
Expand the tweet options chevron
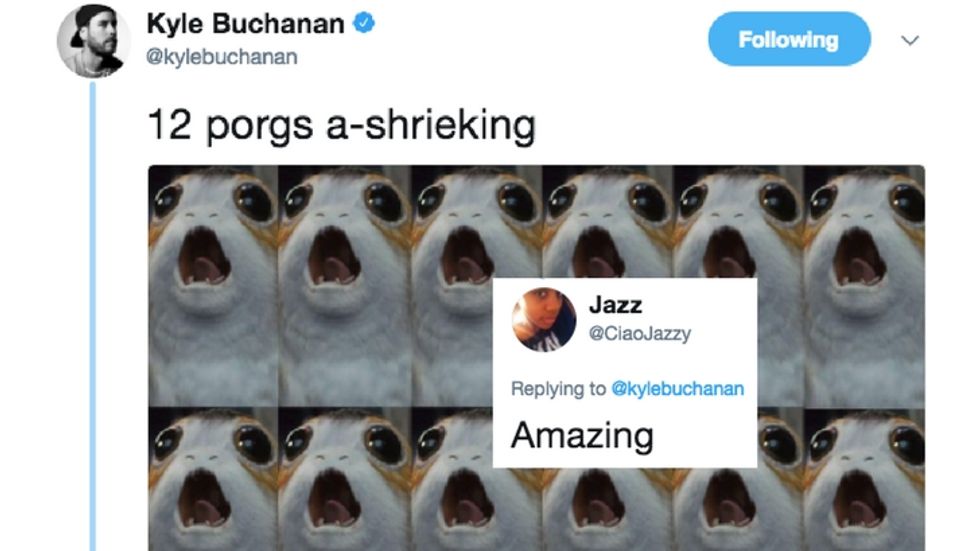[x=910, y=41]
